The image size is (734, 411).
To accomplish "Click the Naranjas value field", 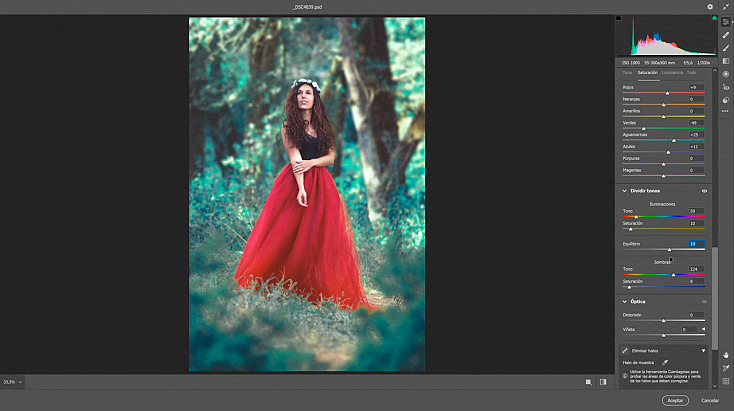I will pos(696,99).
